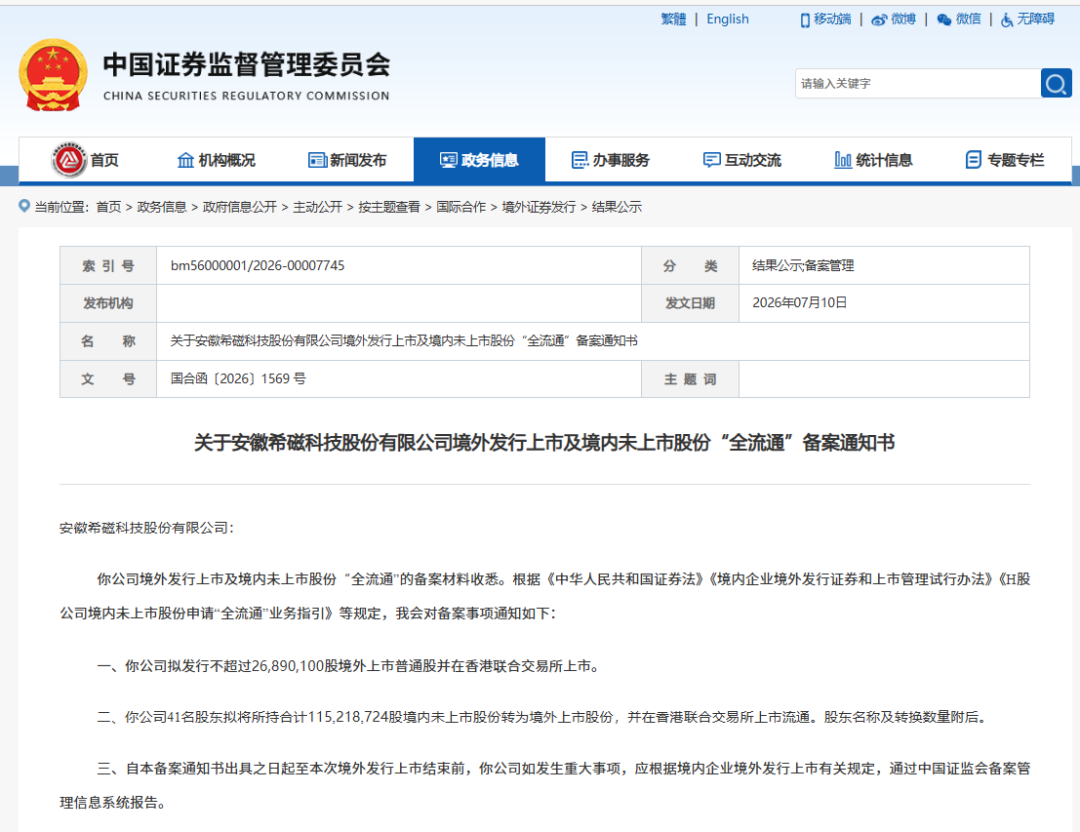Click the 发布机构 table label
The image size is (1080, 832).
[108, 303]
